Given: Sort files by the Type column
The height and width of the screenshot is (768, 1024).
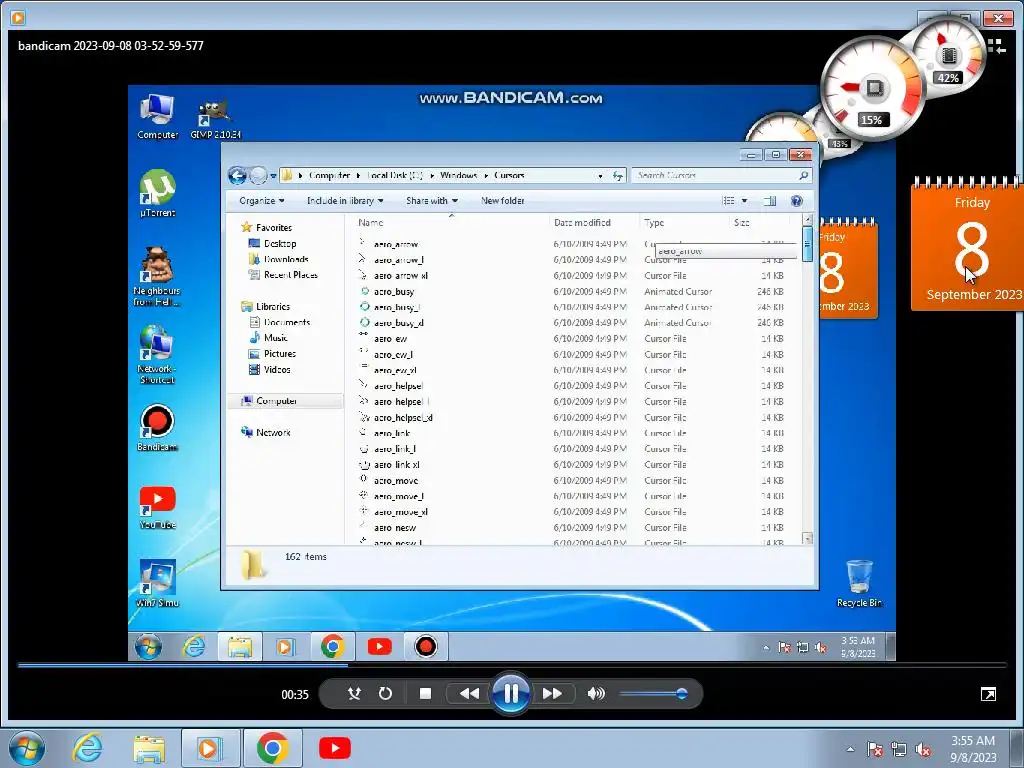Looking at the screenshot, I should tap(654, 223).
